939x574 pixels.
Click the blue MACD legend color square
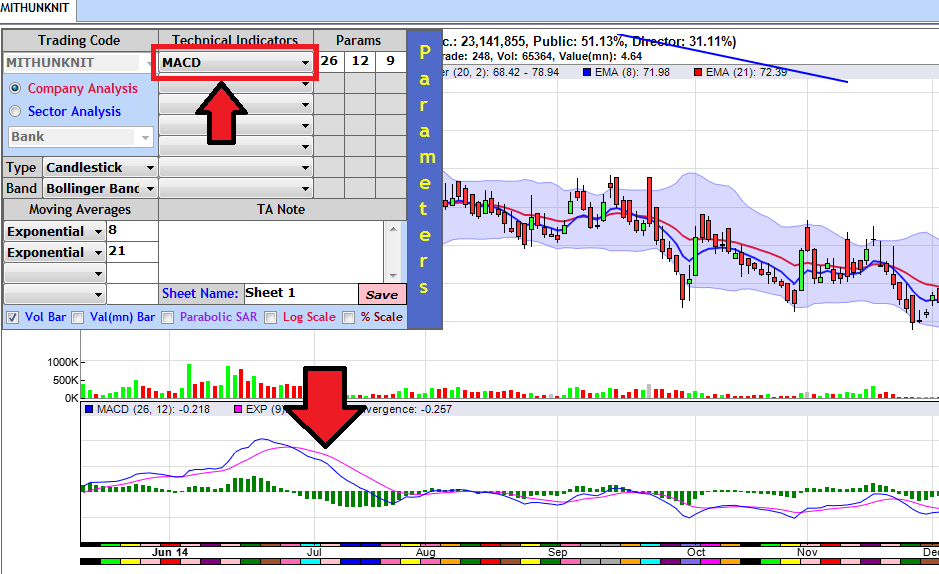click(x=89, y=409)
